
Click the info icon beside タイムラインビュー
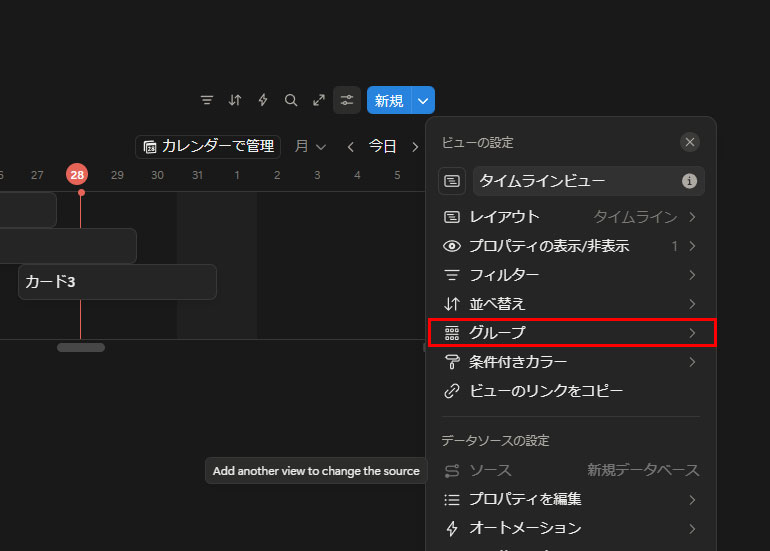pos(689,181)
